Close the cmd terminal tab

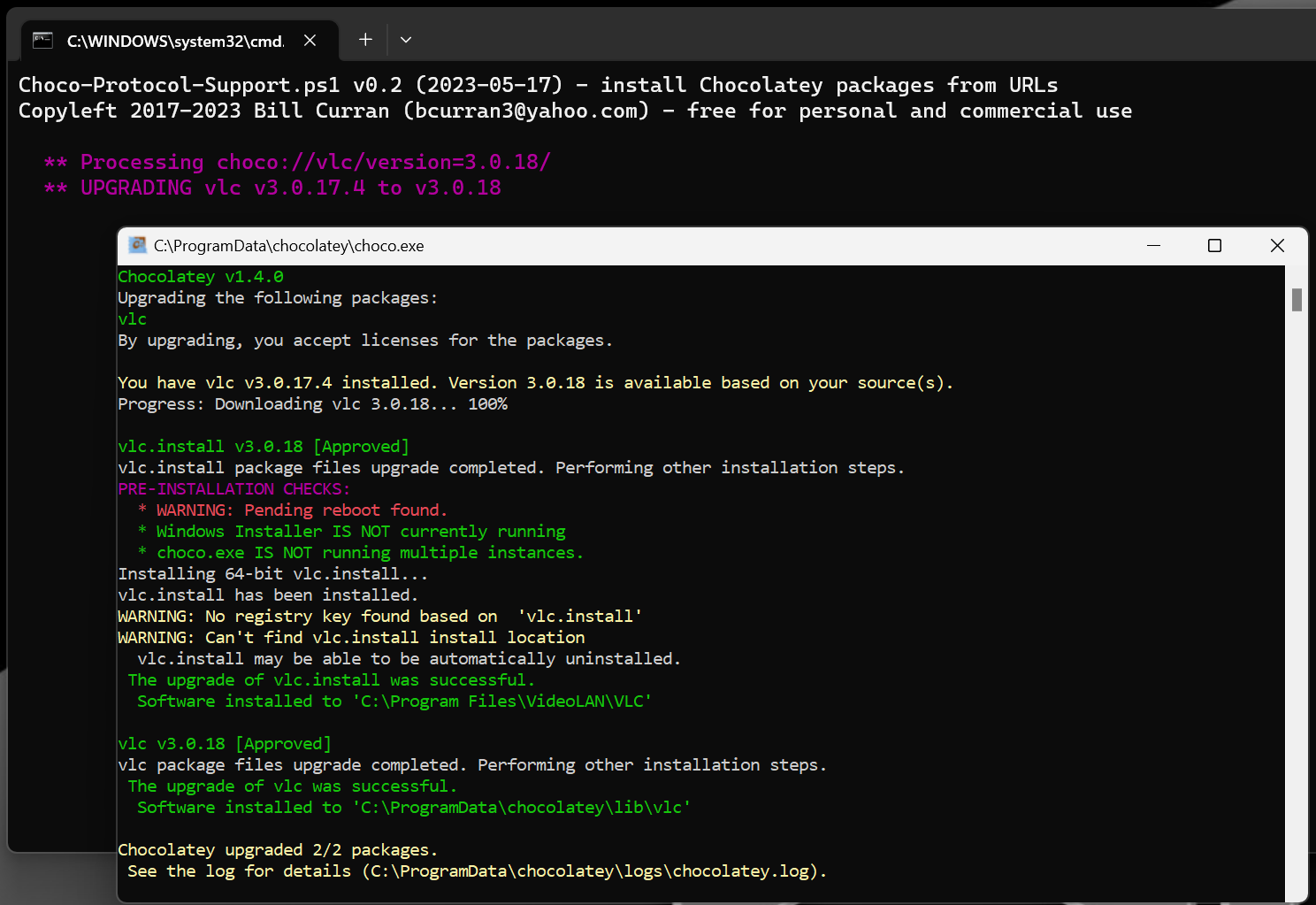click(310, 40)
